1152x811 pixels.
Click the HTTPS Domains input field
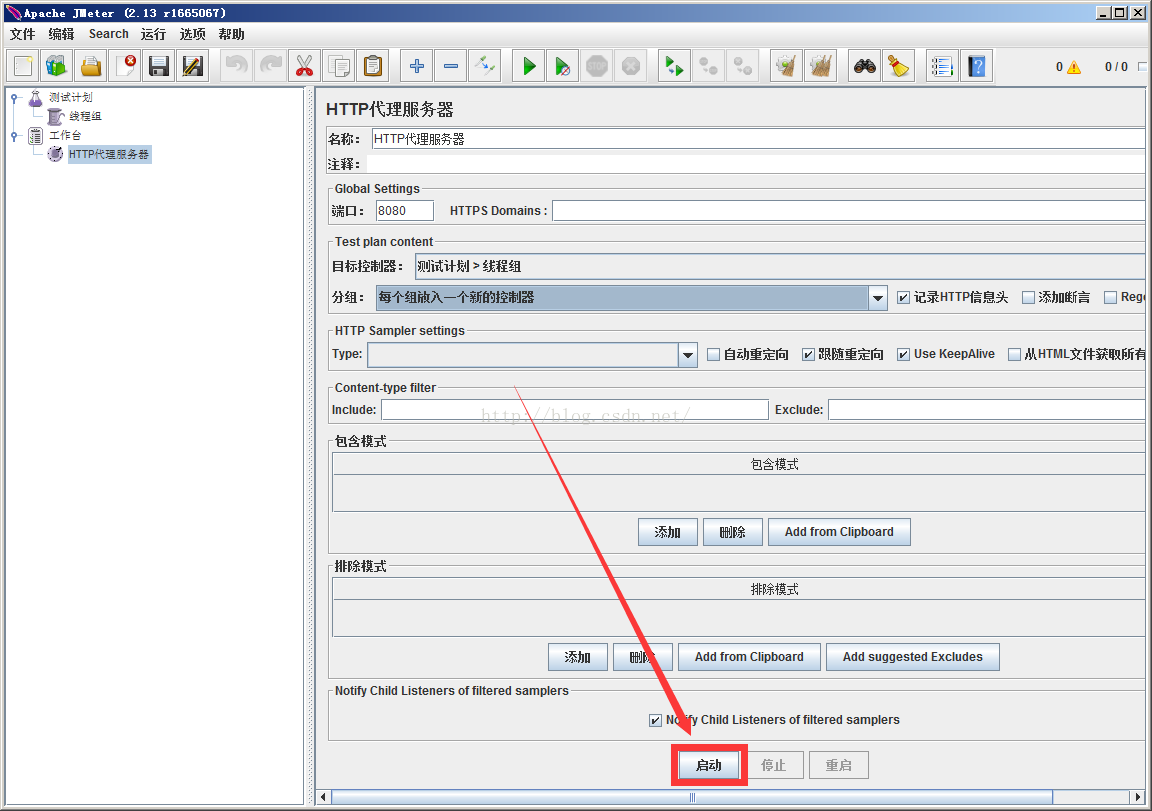(x=849, y=211)
